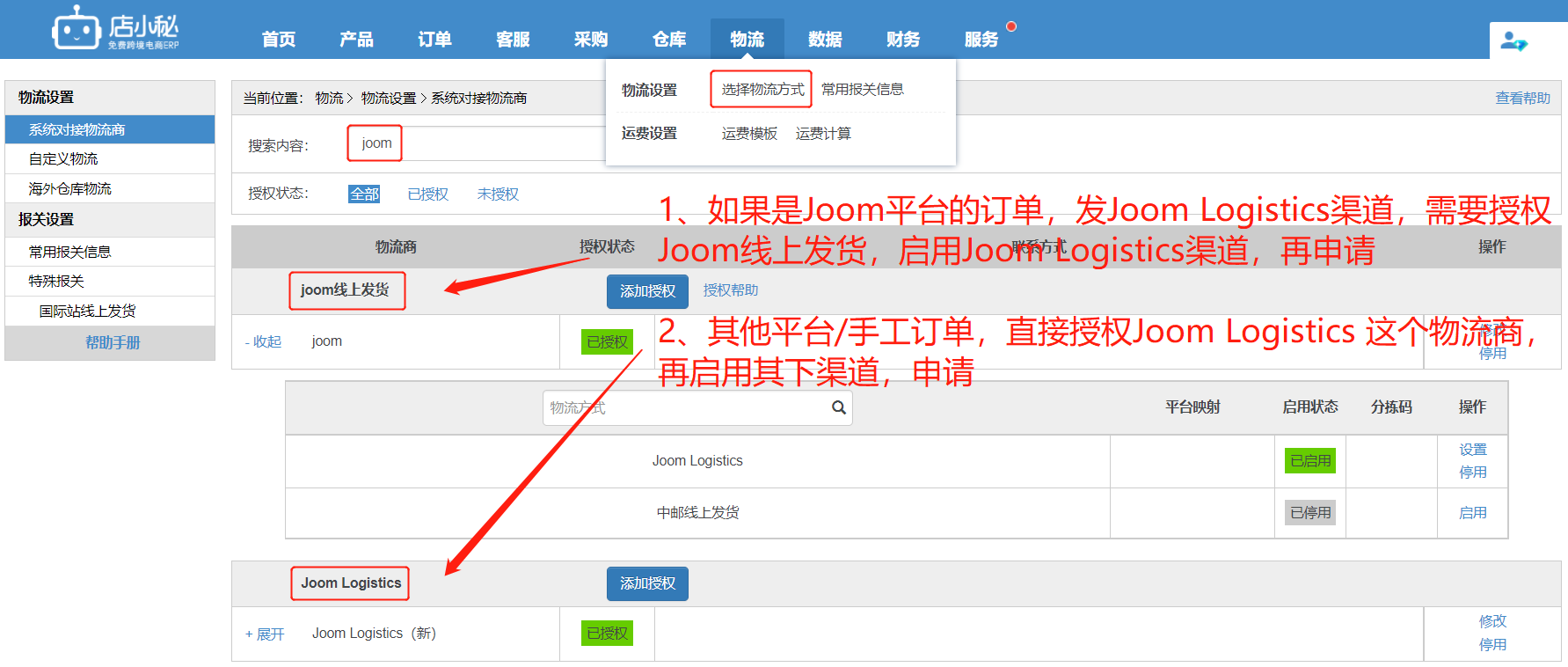This screenshot has height=667, width=1568.
Task: Click 添加授权 for joom线上发货
Action: (x=647, y=291)
